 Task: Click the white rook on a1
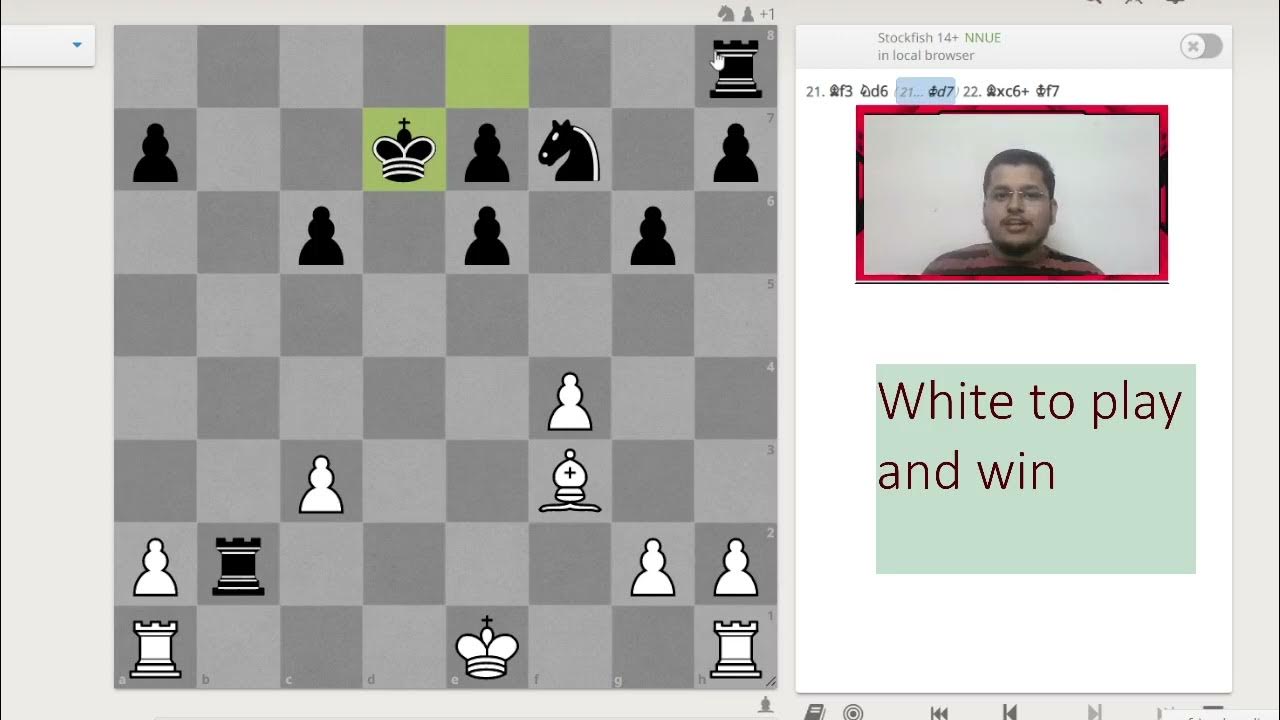coord(155,649)
